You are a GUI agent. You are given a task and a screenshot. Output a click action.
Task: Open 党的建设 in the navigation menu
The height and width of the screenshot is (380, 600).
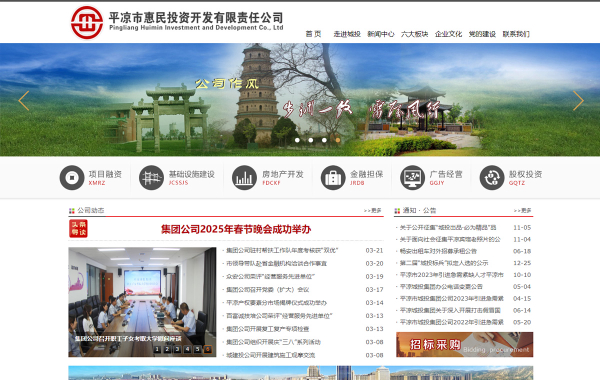pos(482,34)
